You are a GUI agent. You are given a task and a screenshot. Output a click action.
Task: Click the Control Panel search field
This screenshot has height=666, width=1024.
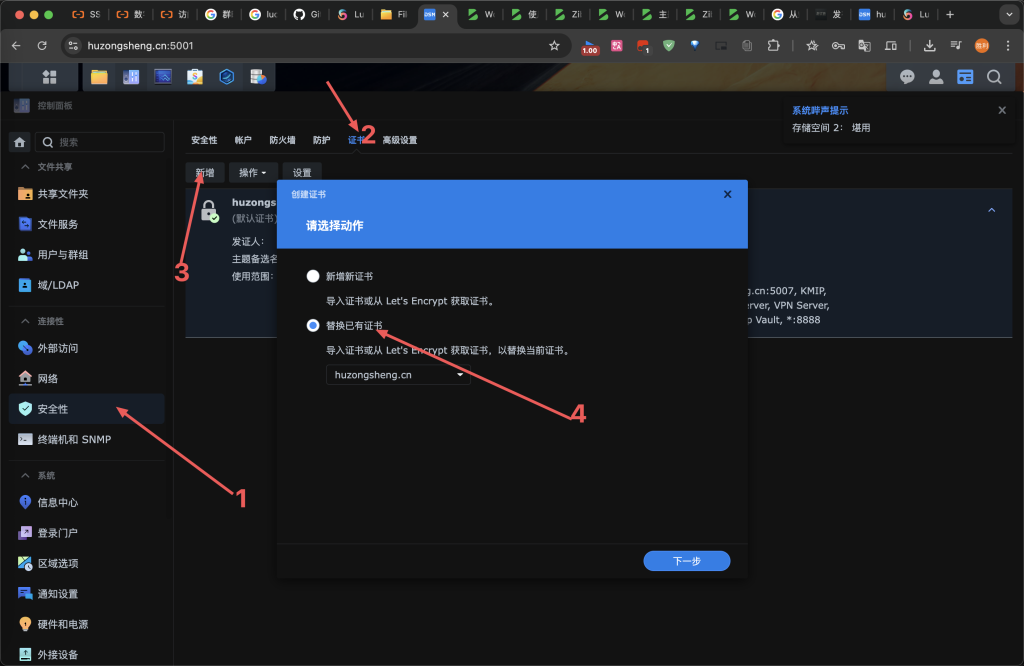[x=105, y=142]
